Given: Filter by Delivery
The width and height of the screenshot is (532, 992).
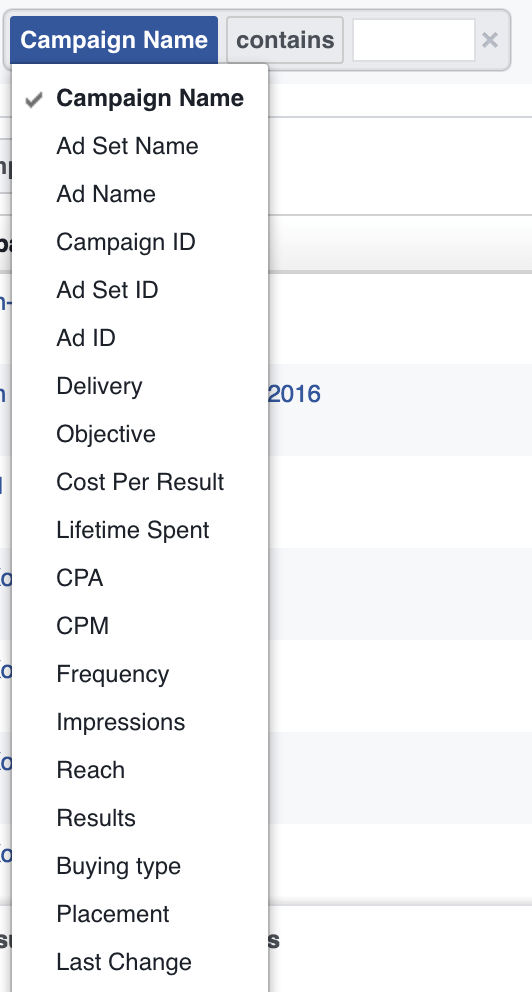Looking at the screenshot, I should (x=140, y=386).
